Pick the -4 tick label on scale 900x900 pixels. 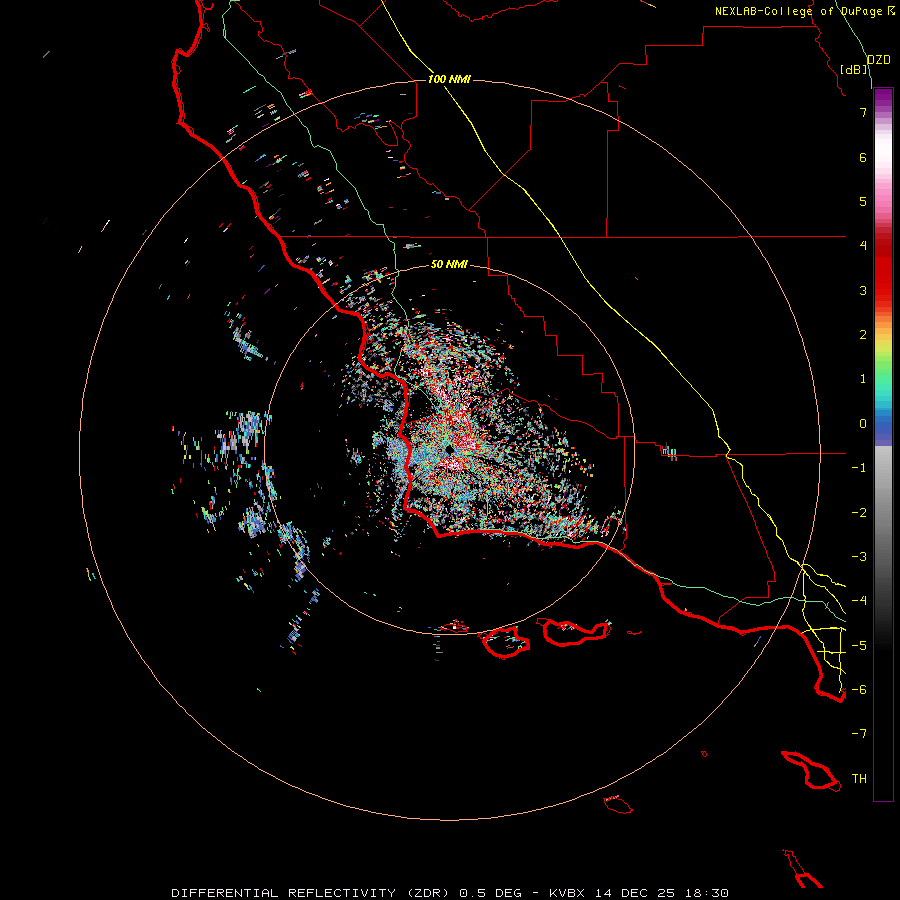(859, 601)
